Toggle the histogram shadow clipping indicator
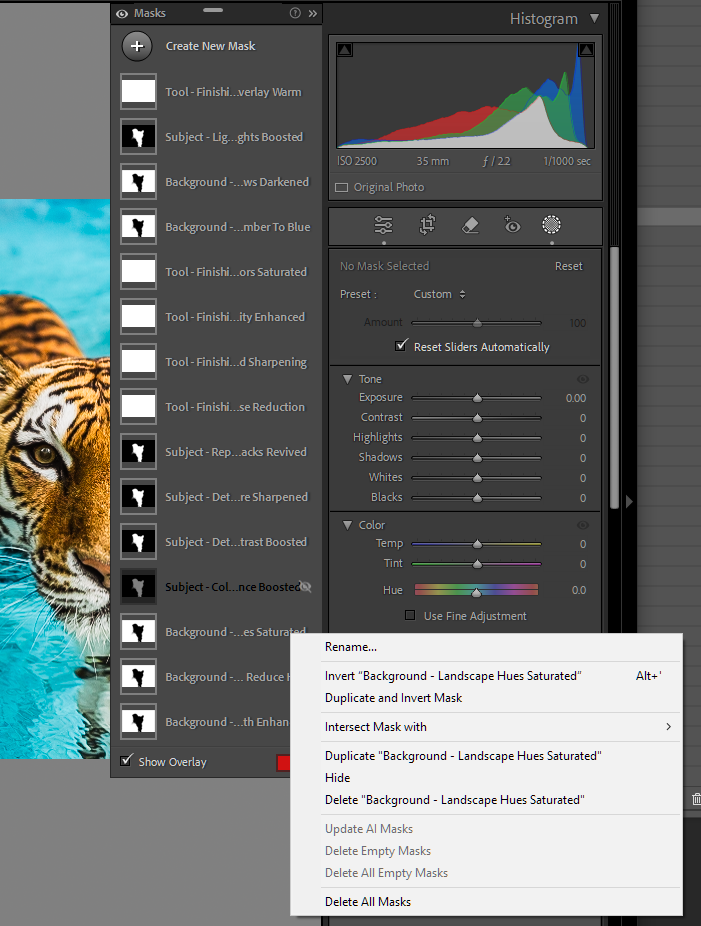 (344, 50)
